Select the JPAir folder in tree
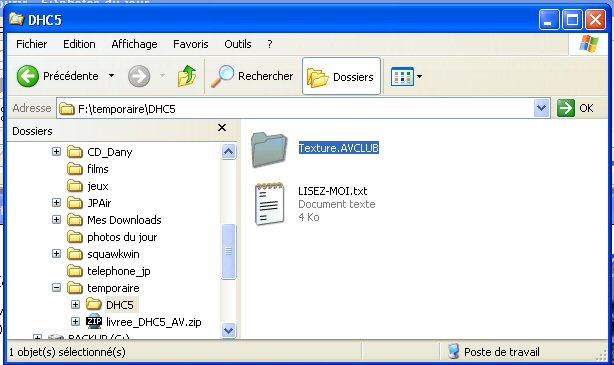 click(99, 203)
